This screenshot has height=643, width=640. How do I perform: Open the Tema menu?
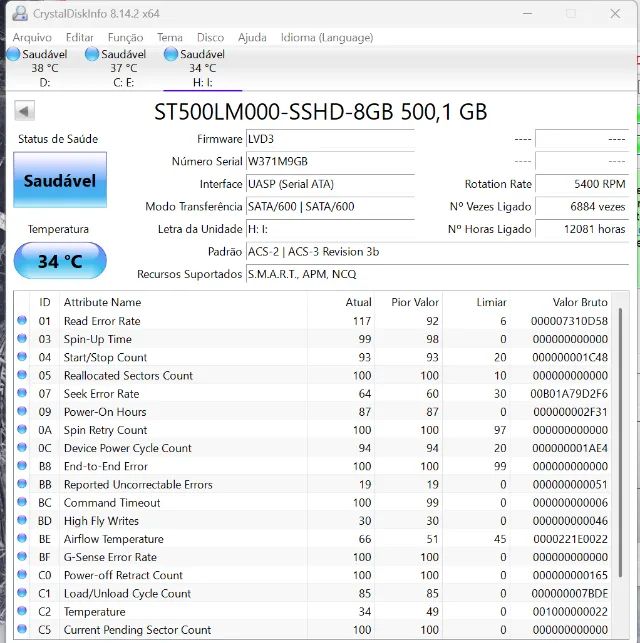pyautogui.click(x=170, y=38)
